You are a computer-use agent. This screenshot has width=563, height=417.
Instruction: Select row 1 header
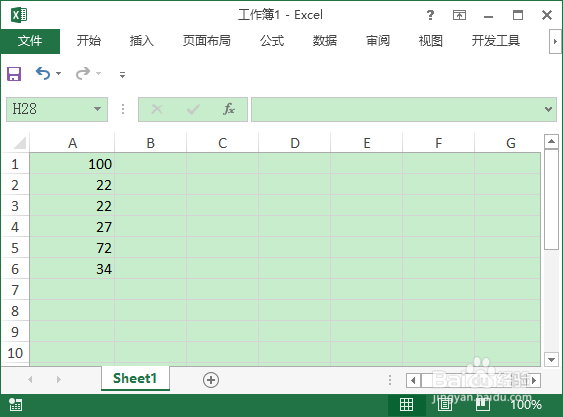tap(15, 164)
